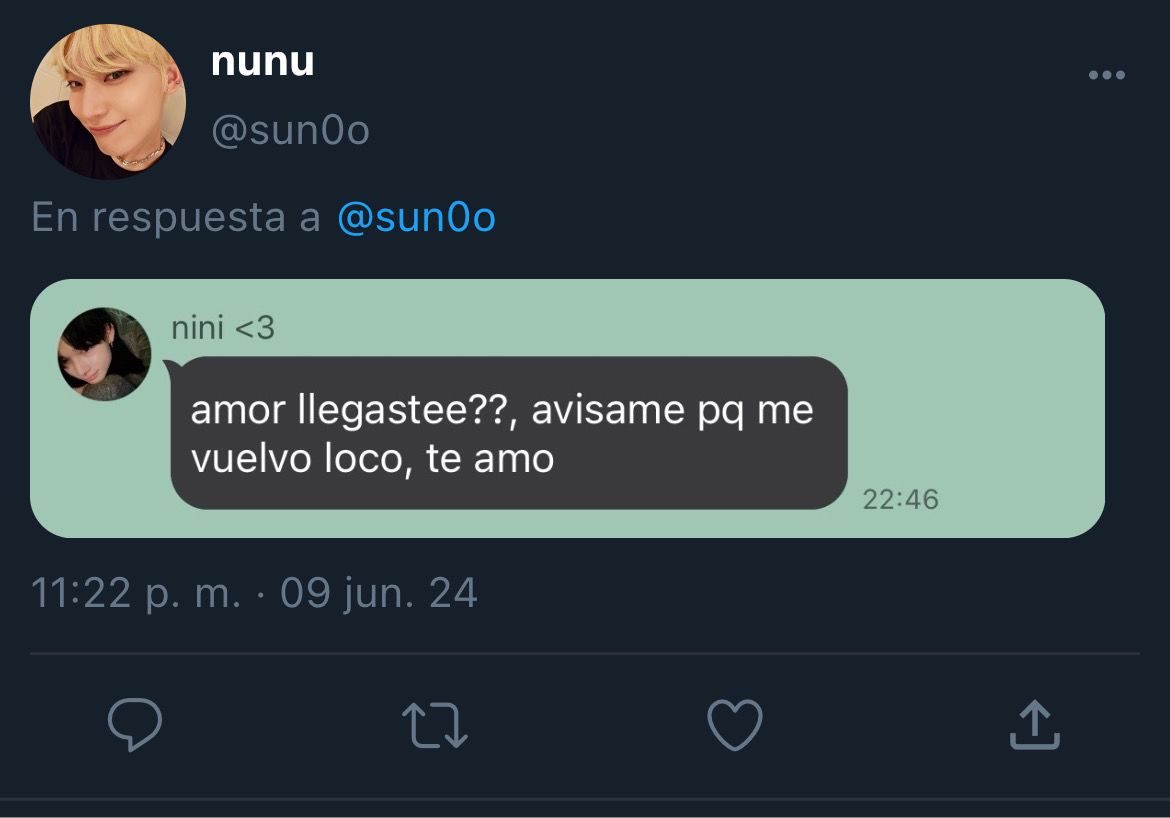Click the '09 jun. 24' date

[378, 593]
